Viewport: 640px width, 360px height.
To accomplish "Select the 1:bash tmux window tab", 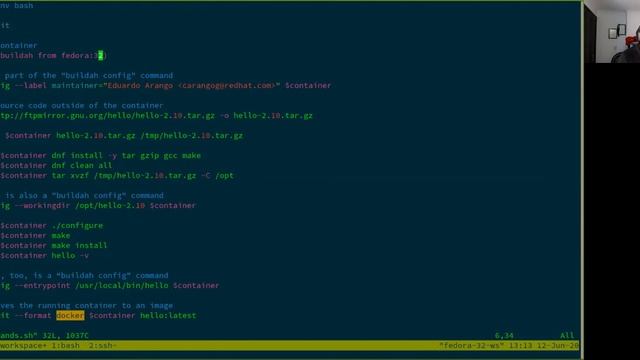I will pos(65,345).
